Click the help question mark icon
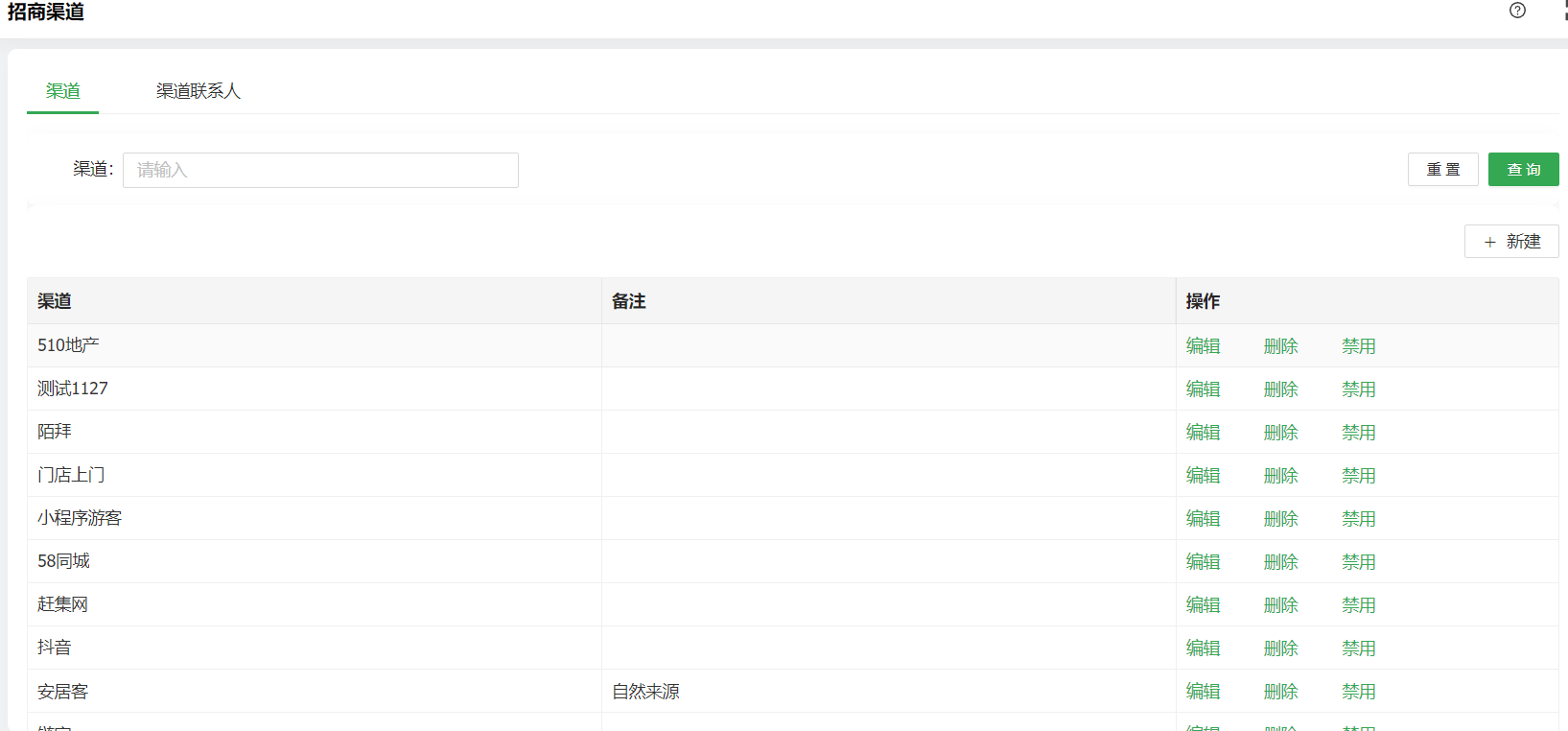 click(1517, 11)
